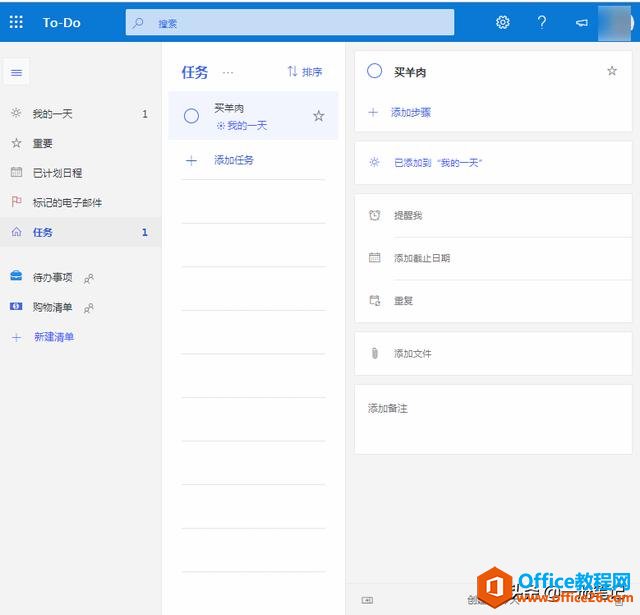Image resolution: width=640 pixels, height=615 pixels.
Task: Click the help question mark icon
Action: (x=542, y=22)
